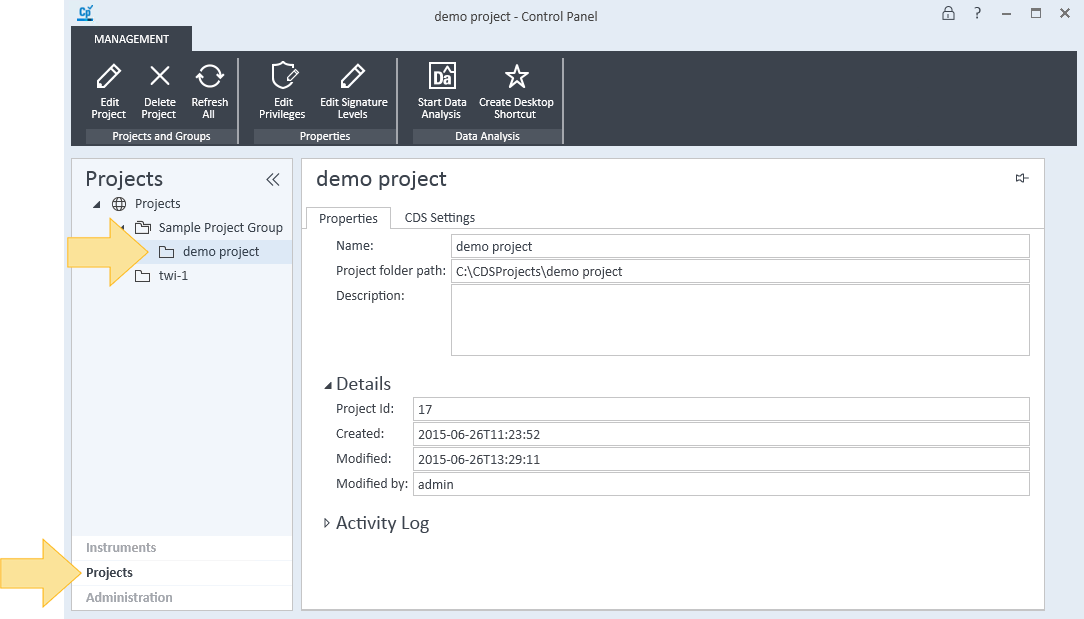Click the Modified date field
Image resolution: width=1084 pixels, height=619 pixels.
(721, 459)
